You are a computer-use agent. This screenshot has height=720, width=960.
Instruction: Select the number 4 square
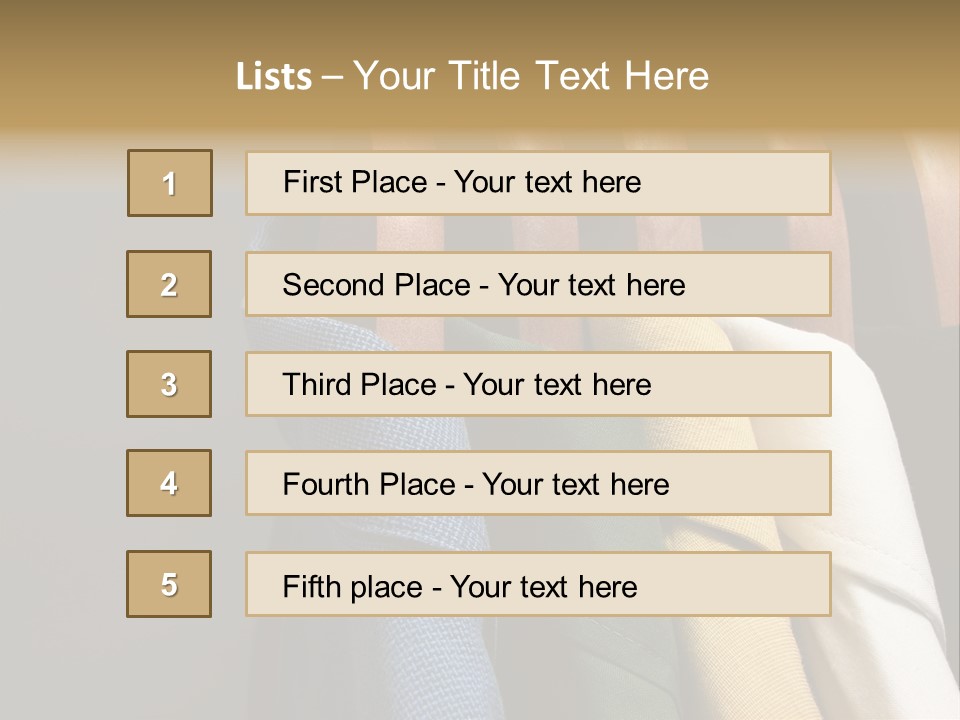click(169, 483)
